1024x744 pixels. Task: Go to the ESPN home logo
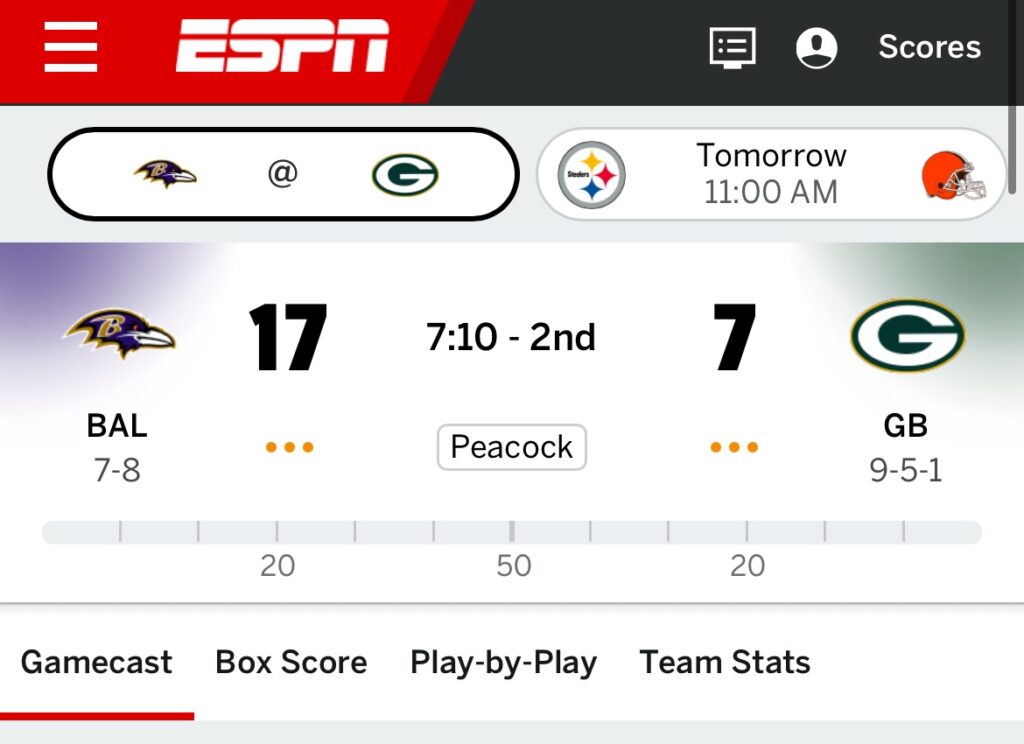(283, 47)
